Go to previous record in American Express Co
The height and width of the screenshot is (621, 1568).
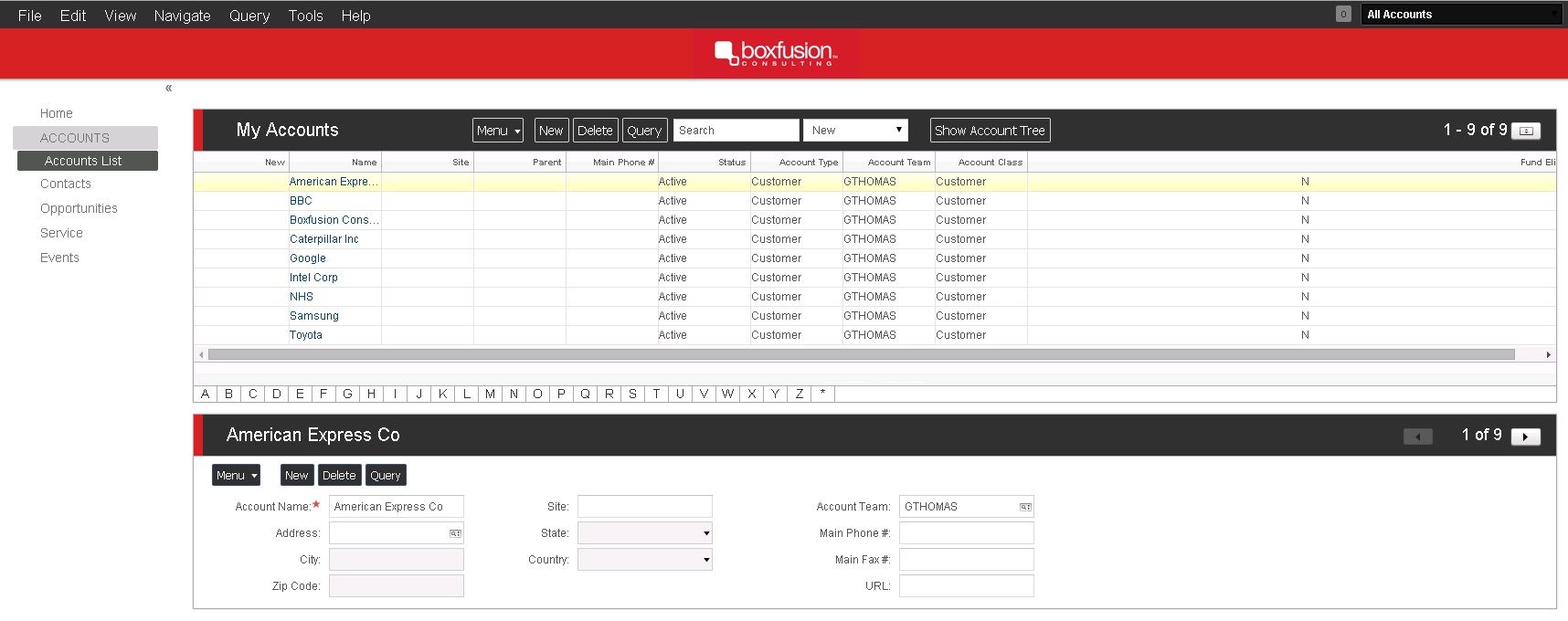(x=1417, y=437)
